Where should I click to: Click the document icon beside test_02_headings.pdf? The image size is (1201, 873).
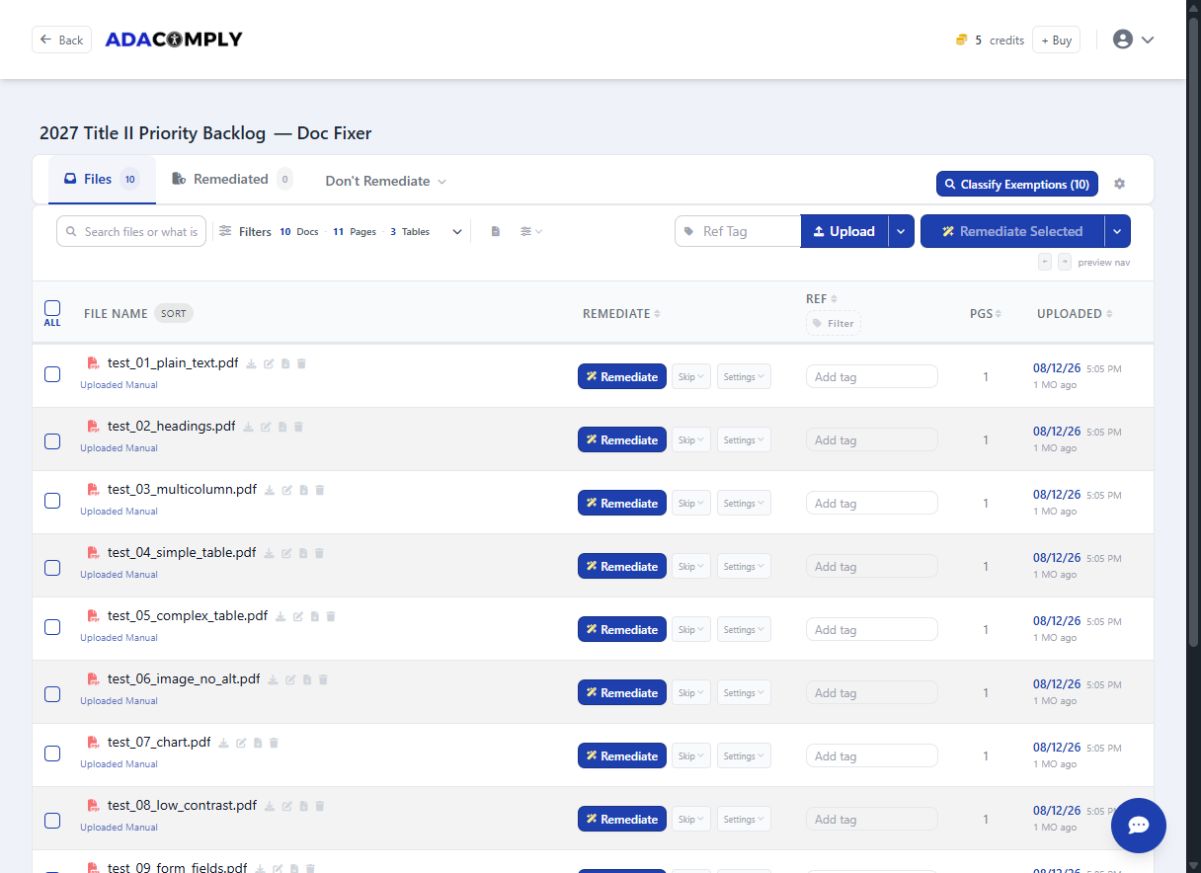coord(282,427)
